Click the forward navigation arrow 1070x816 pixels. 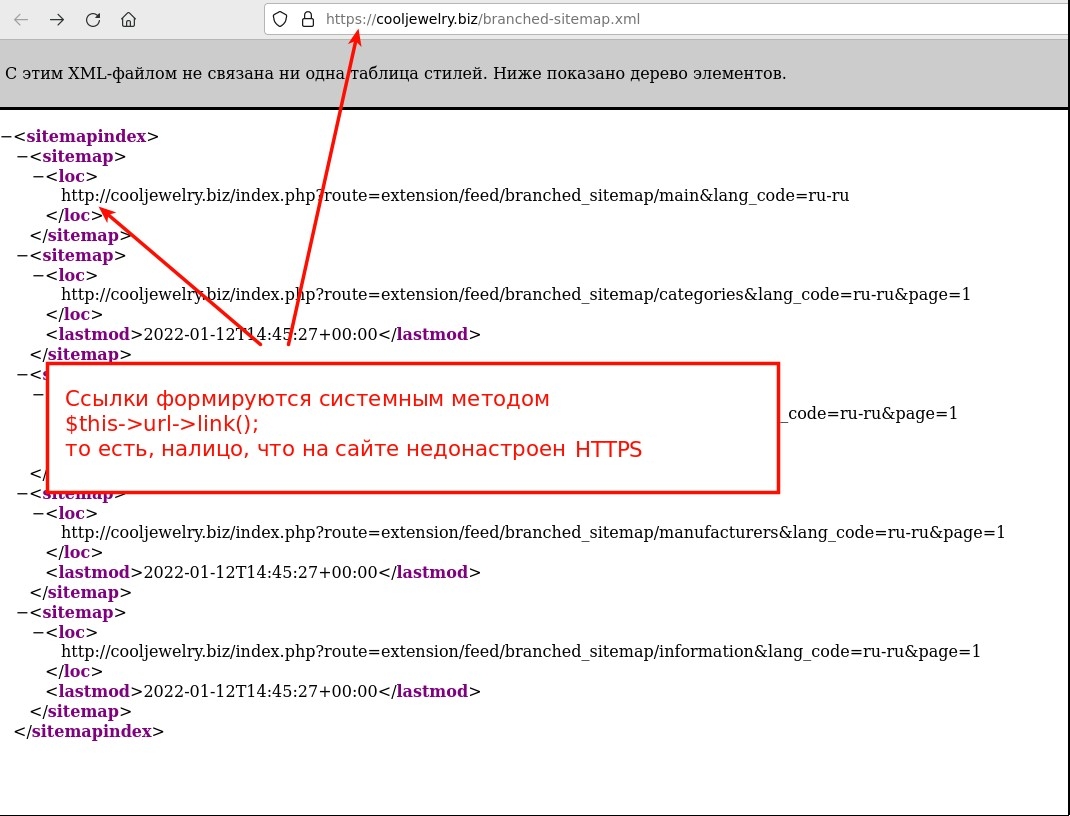click(x=57, y=19)
